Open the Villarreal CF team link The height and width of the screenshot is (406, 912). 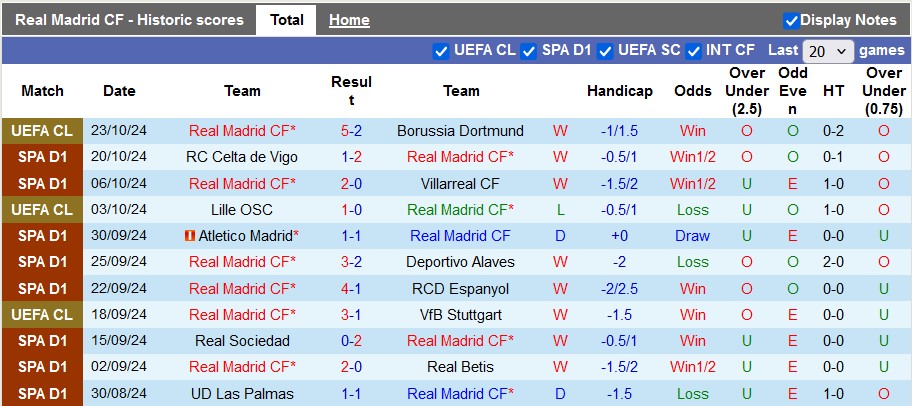[x=460, y=183]
